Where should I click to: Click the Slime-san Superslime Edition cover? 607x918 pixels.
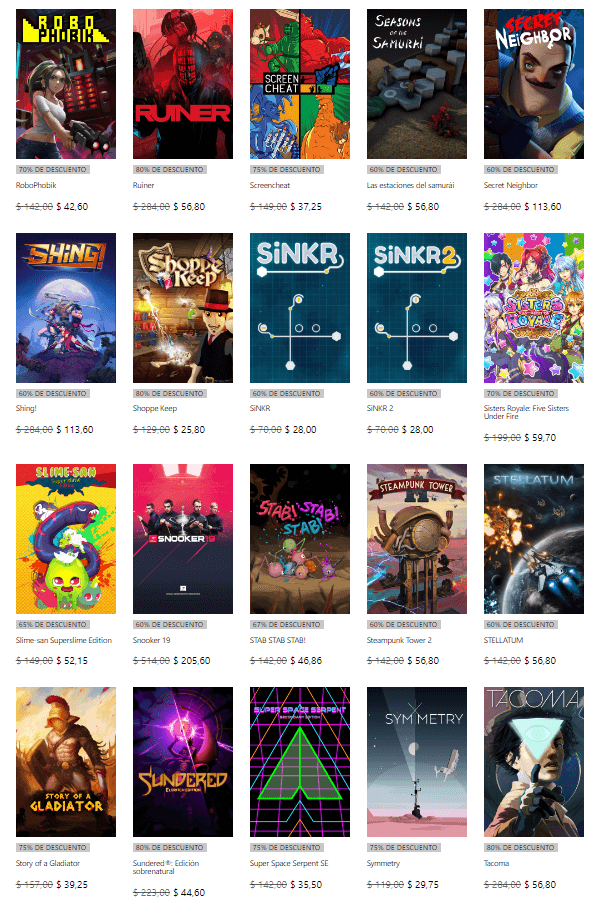coord(66,539)
